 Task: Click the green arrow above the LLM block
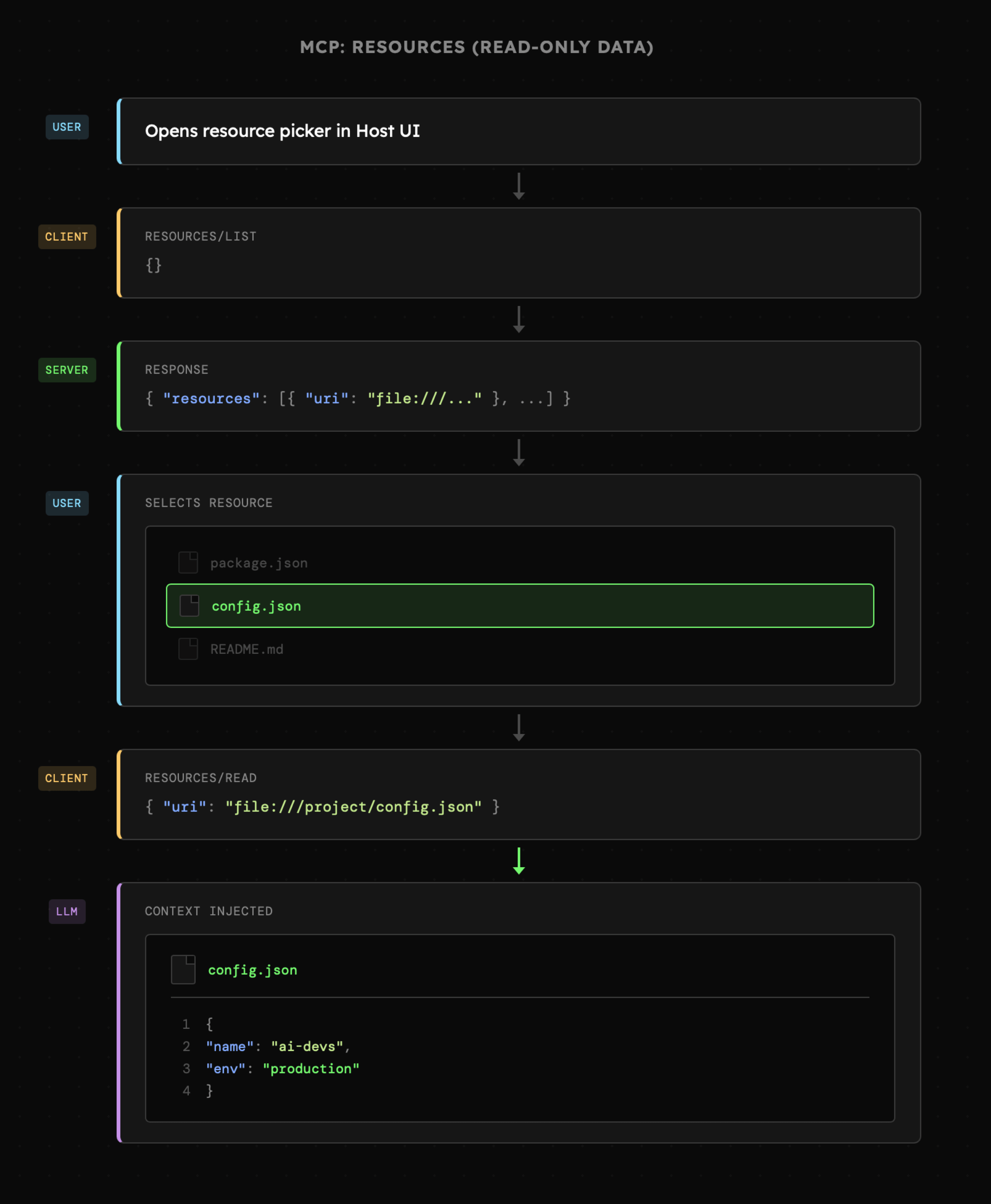coord(519,861)
